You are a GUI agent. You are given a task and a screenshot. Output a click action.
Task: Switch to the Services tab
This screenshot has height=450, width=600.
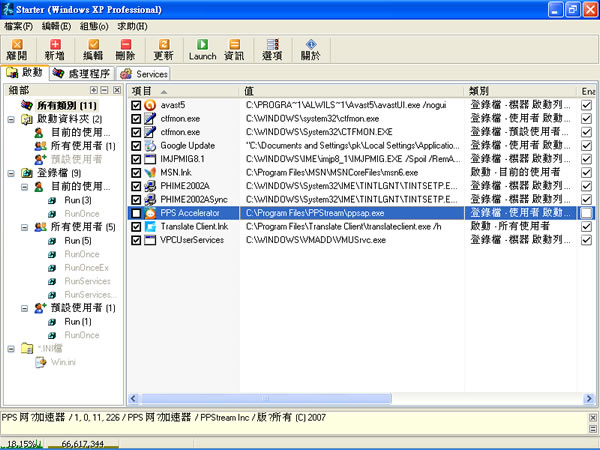coord(143,73)
